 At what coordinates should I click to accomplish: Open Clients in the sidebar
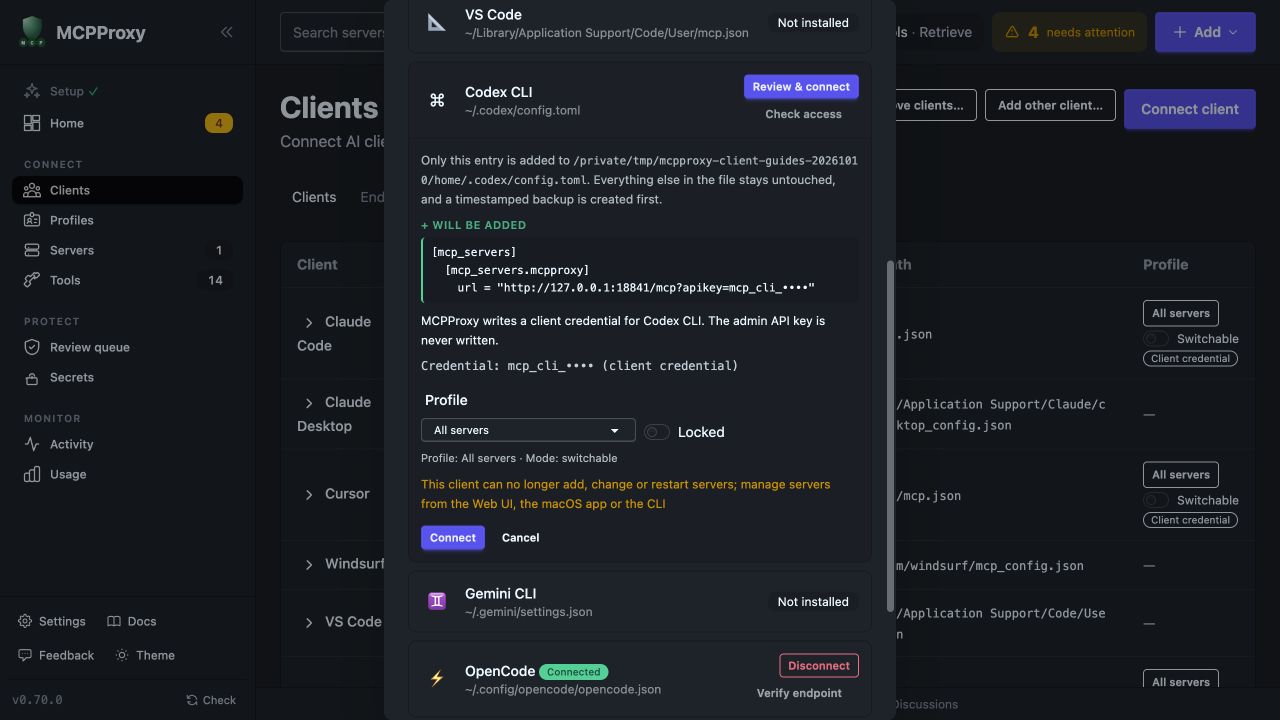tap(127, 190)
